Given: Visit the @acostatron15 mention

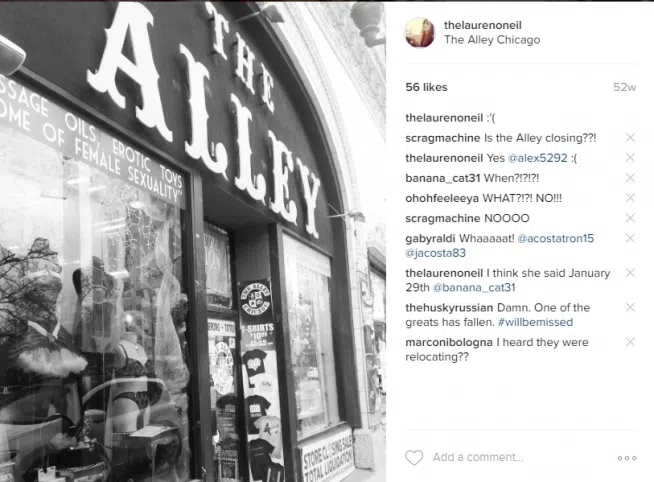Looking at the screenshot, I should pos(556,238).
